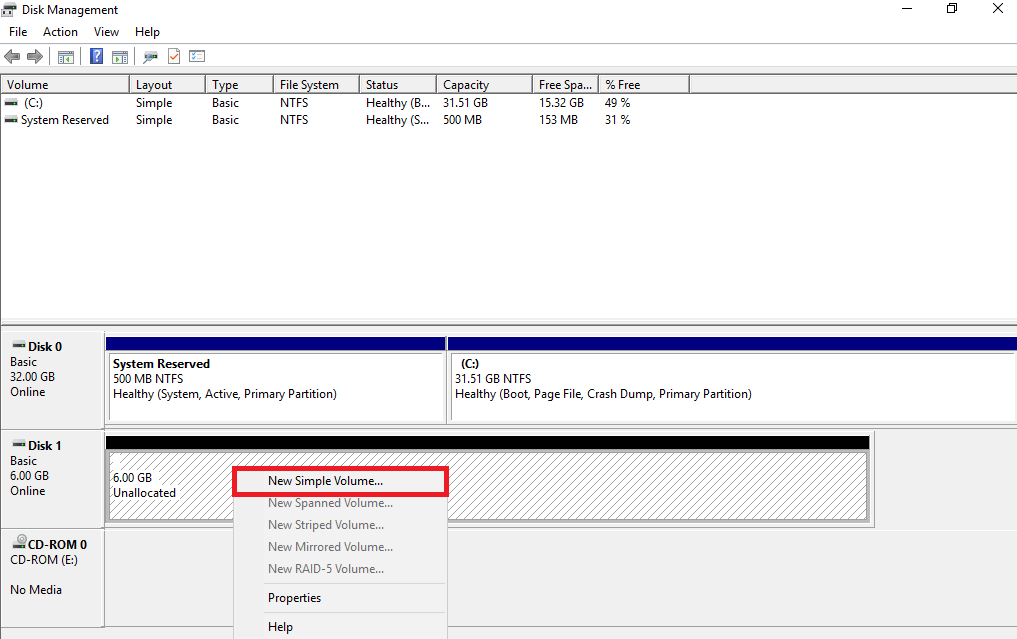The height and width of the screenshot is (639, 1017).
Task: Open the File menu
Action: (18, 32)
